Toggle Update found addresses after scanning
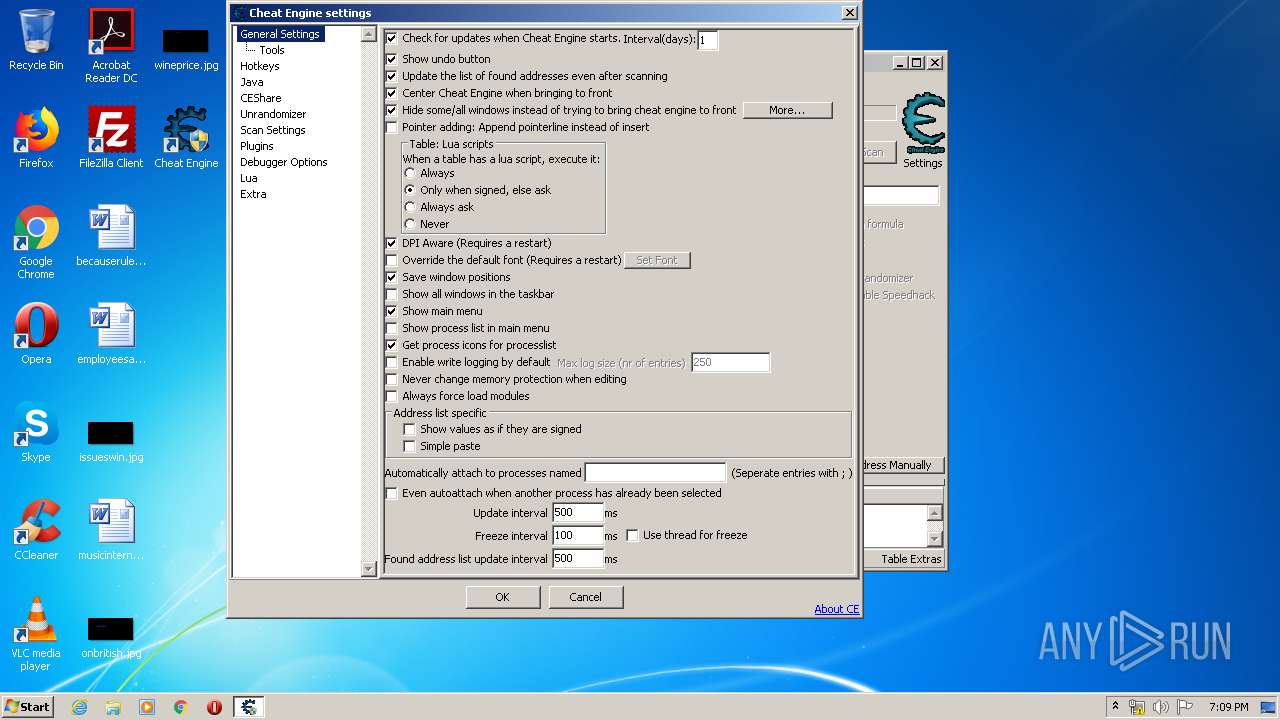The height and width of the screenshot is (720, 1280). pos(392,76)
